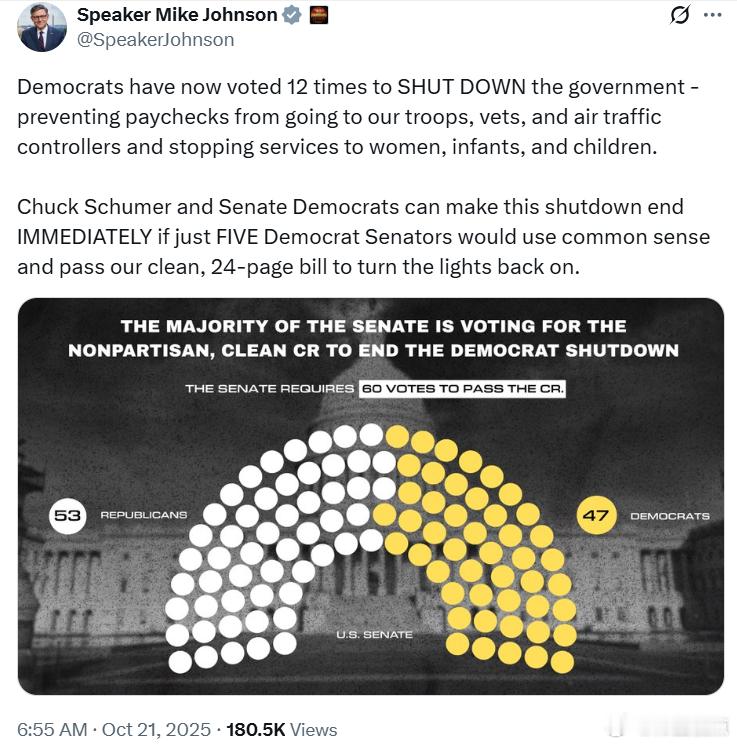The width and height of the screenshot is (737, 745).
Task: Click the REPUBLICANS label in the chart
Action: [143, 515]
